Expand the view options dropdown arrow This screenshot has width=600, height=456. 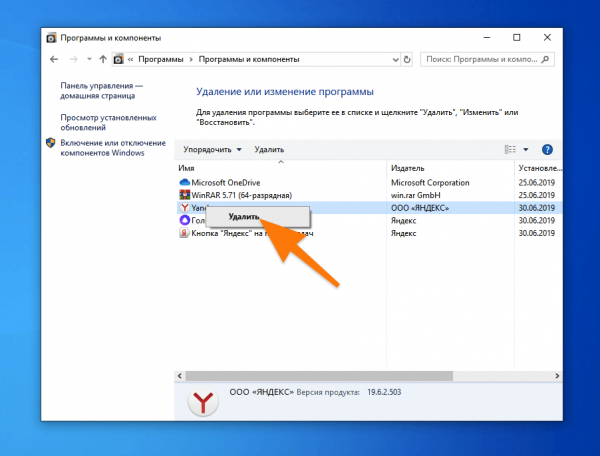[x=526, y=150]
